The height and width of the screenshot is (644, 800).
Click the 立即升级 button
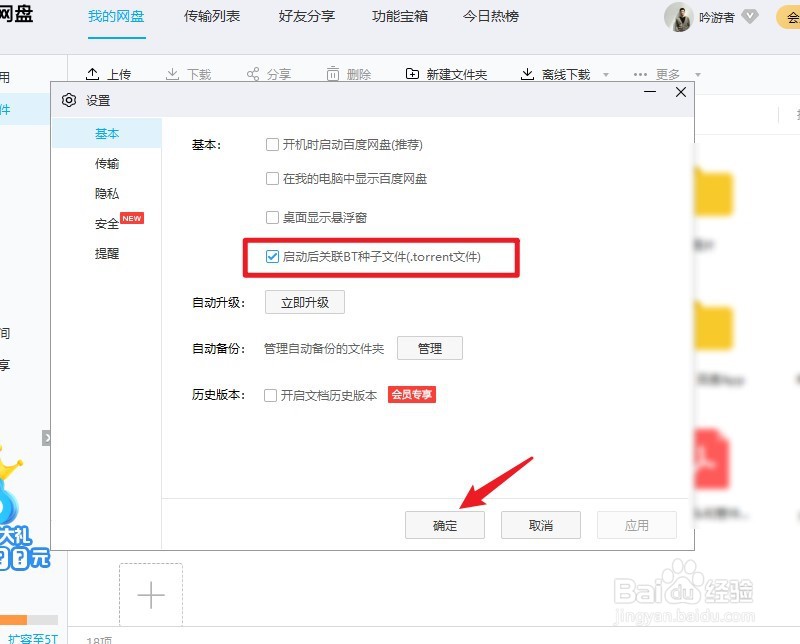tap(305, 302)
